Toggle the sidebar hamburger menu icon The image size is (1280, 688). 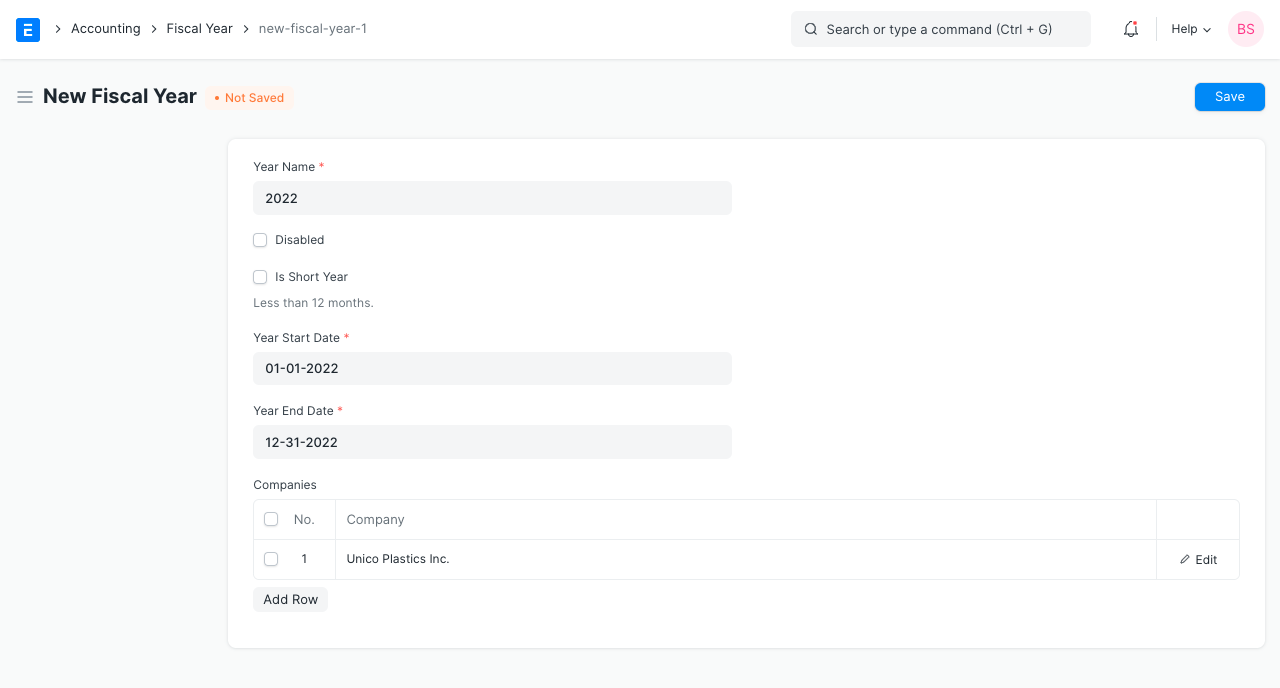(x=25, y=97)
